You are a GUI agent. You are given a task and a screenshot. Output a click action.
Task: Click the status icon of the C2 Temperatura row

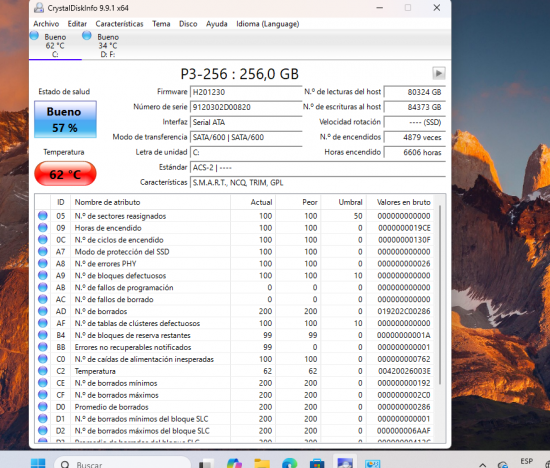43,371
